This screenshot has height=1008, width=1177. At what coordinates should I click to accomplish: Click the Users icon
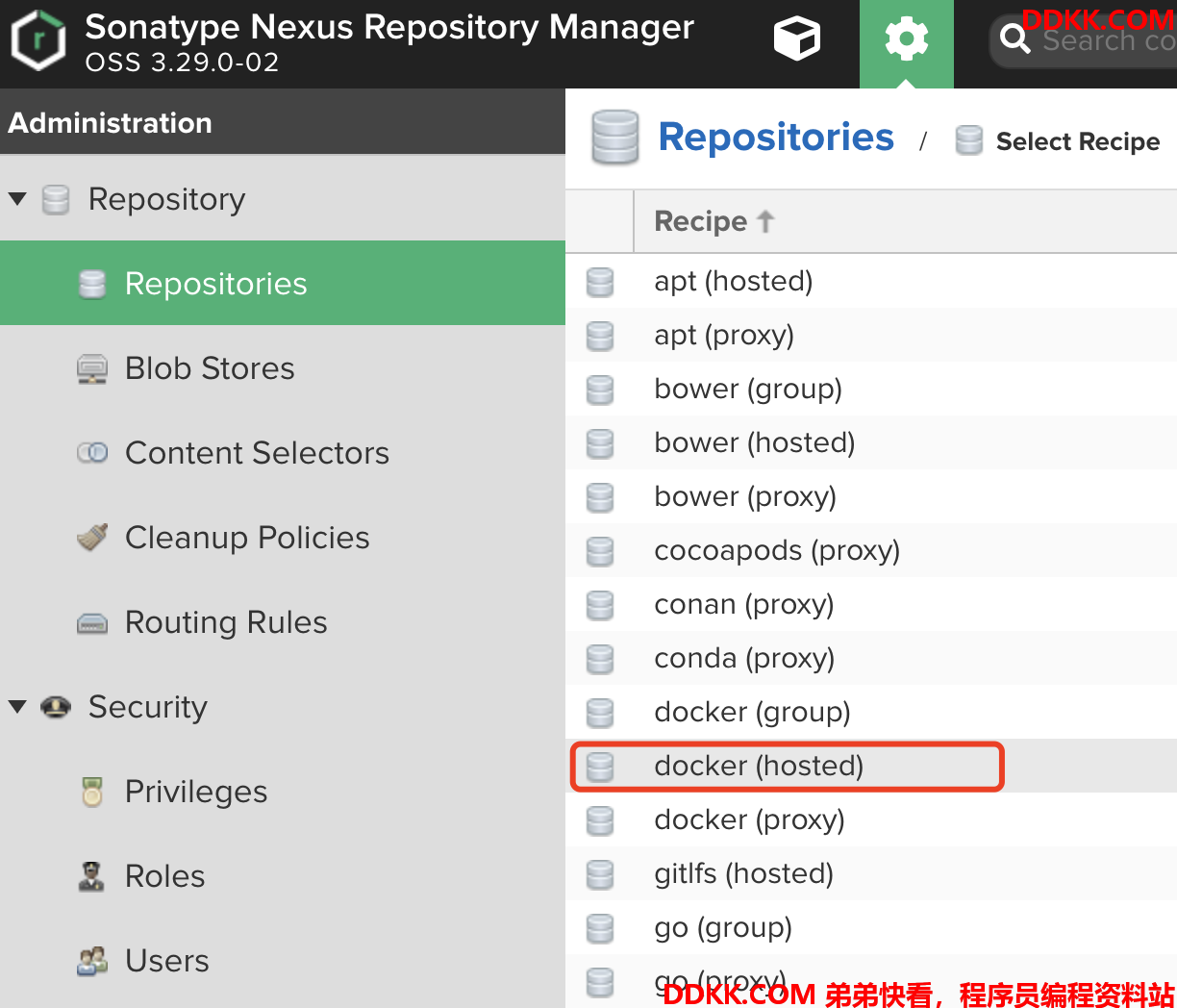point(92,961)
